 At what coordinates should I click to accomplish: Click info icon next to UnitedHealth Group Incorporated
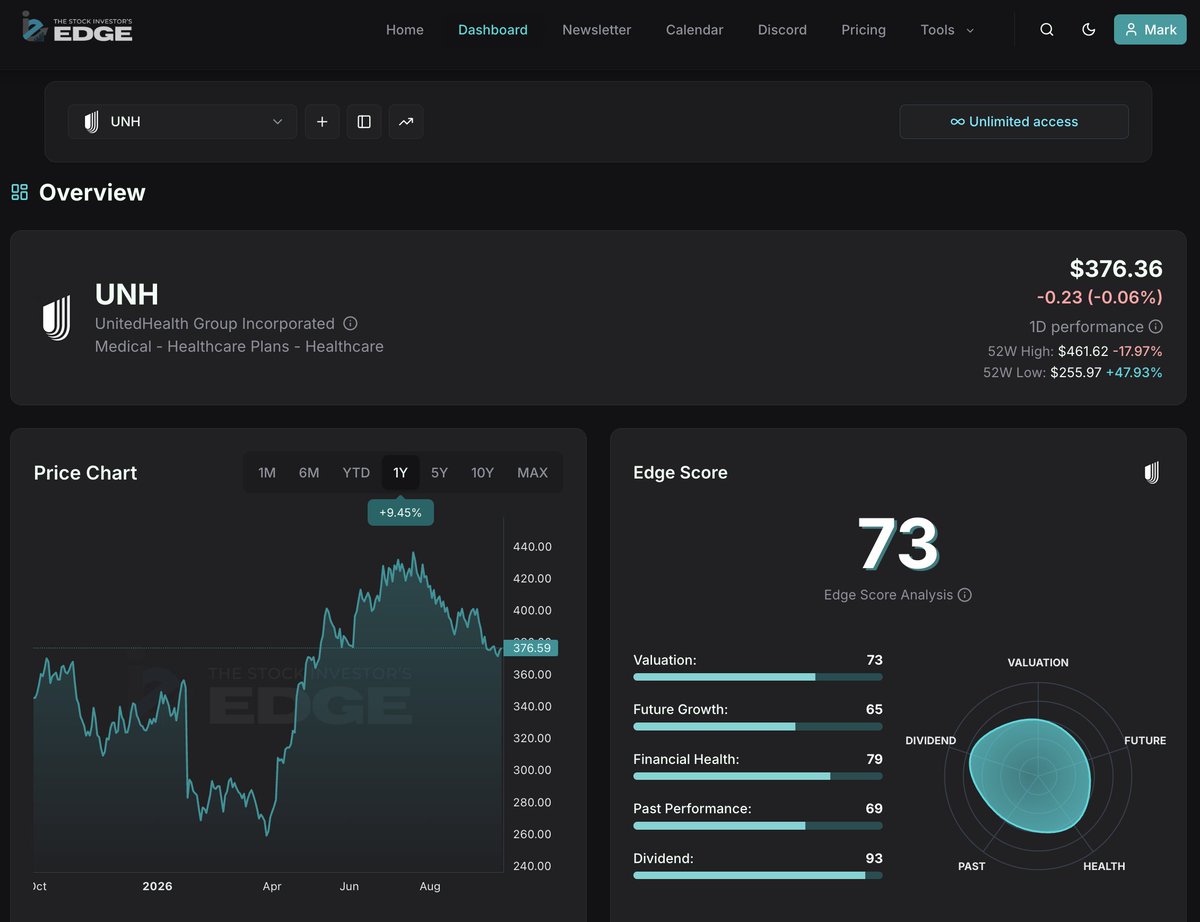(350, 323)
